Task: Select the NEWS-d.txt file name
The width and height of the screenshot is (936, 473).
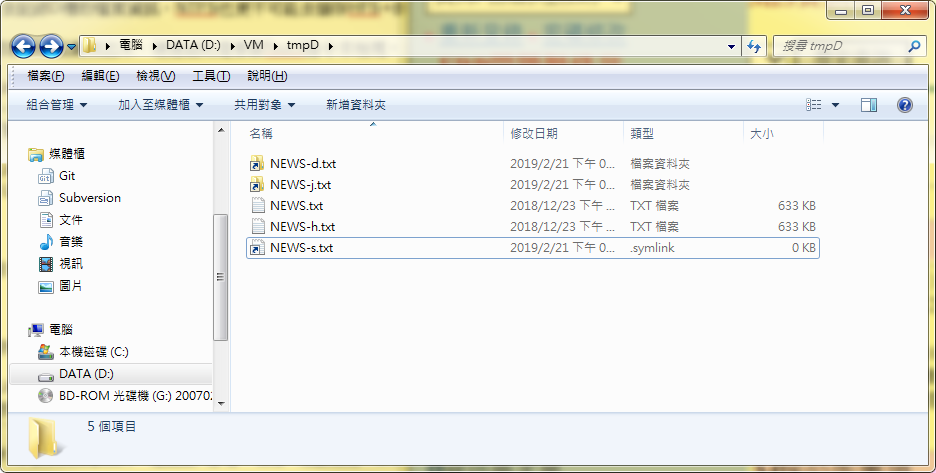Action: [x=303, y=164]
